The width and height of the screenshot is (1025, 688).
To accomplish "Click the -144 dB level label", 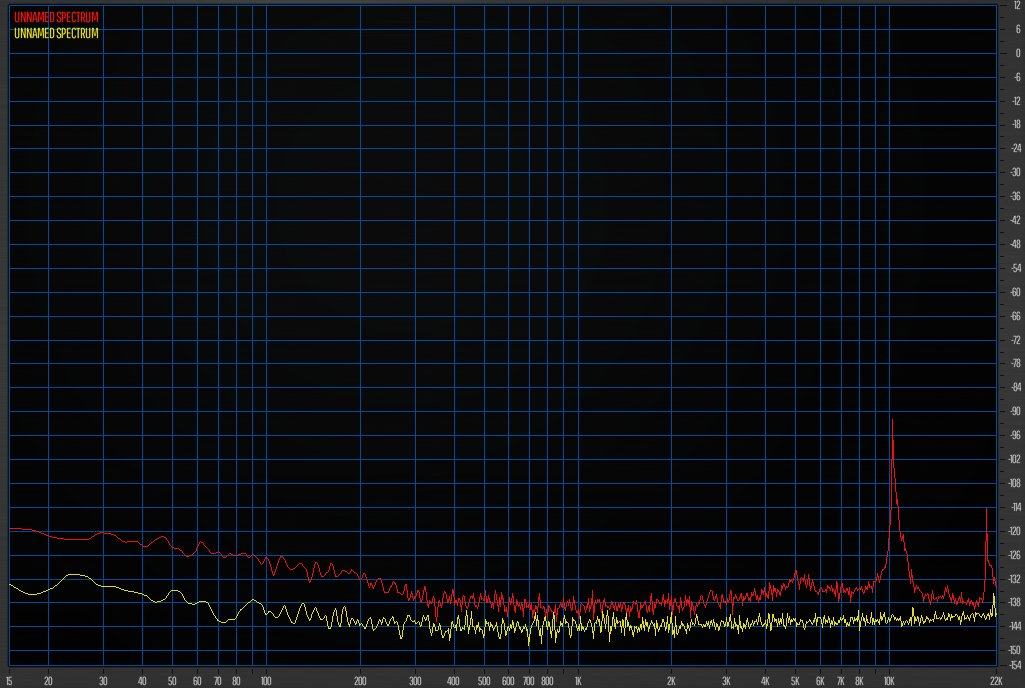I will point(1016,626).
